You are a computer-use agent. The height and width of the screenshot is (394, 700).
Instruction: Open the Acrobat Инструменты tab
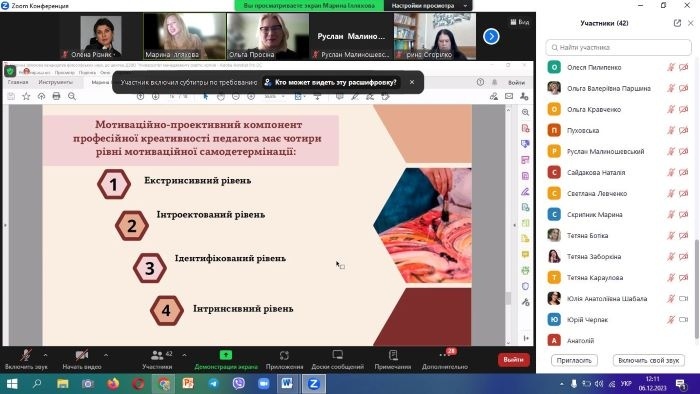click(55, 82)
